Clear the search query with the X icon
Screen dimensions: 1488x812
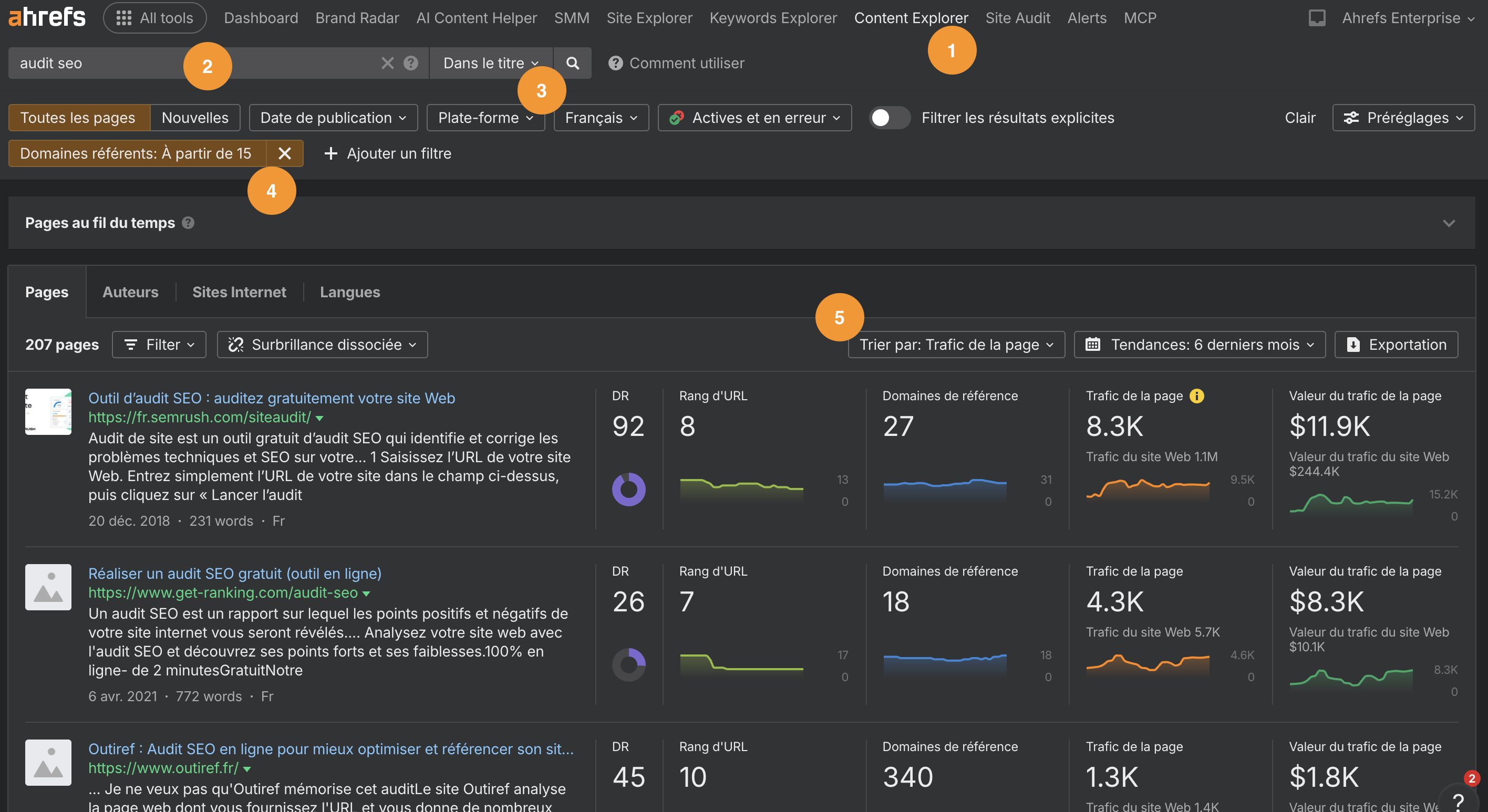[x=387, y=63]
